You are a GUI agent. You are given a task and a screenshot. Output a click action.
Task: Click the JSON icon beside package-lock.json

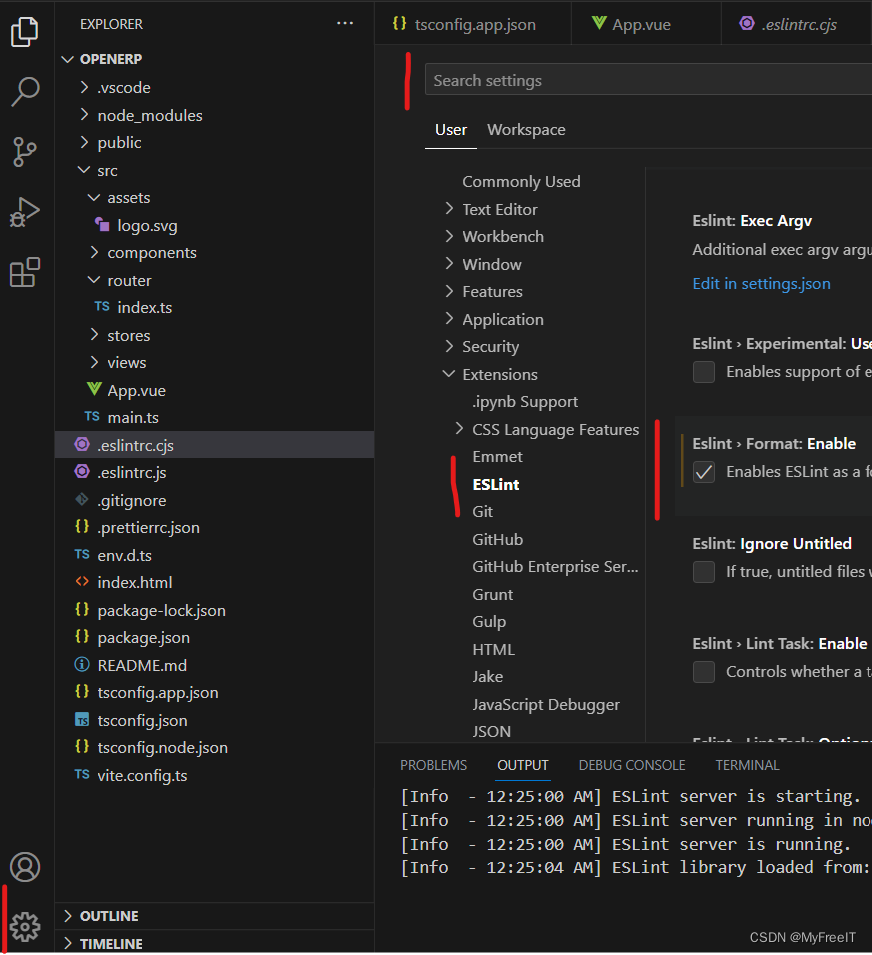click(82, 609)
